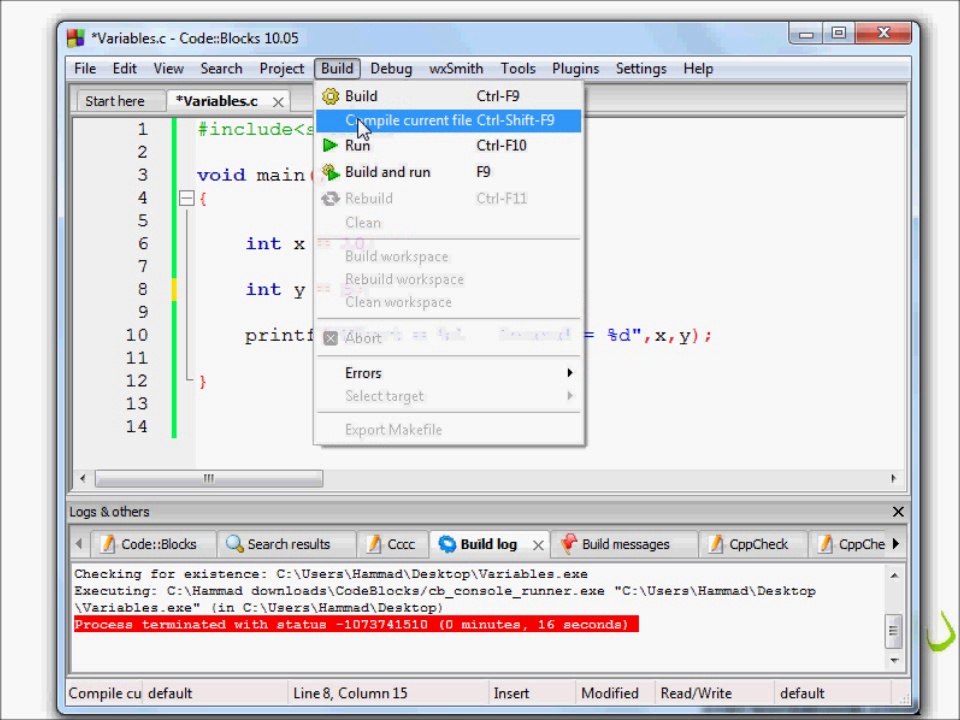This screenshot has width=960, height=720.
Task: Click the Search results magnifier icon
Action: pos(234,544)
